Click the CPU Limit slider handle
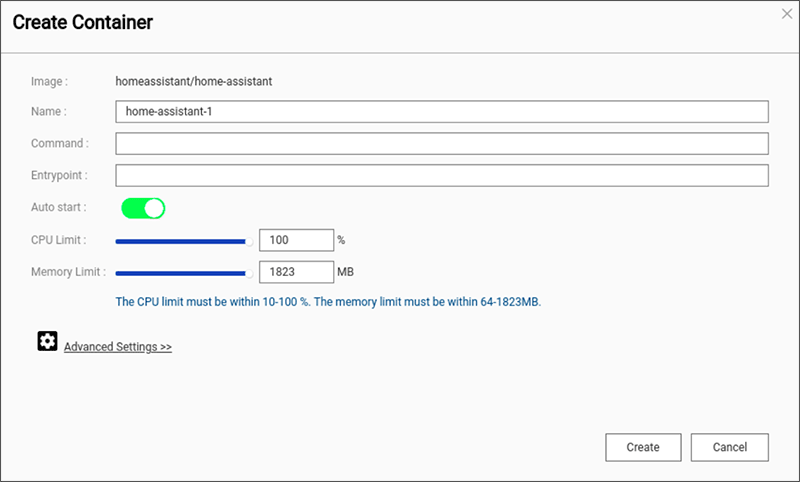Screen dimensions: 800x482 point(249,242)
